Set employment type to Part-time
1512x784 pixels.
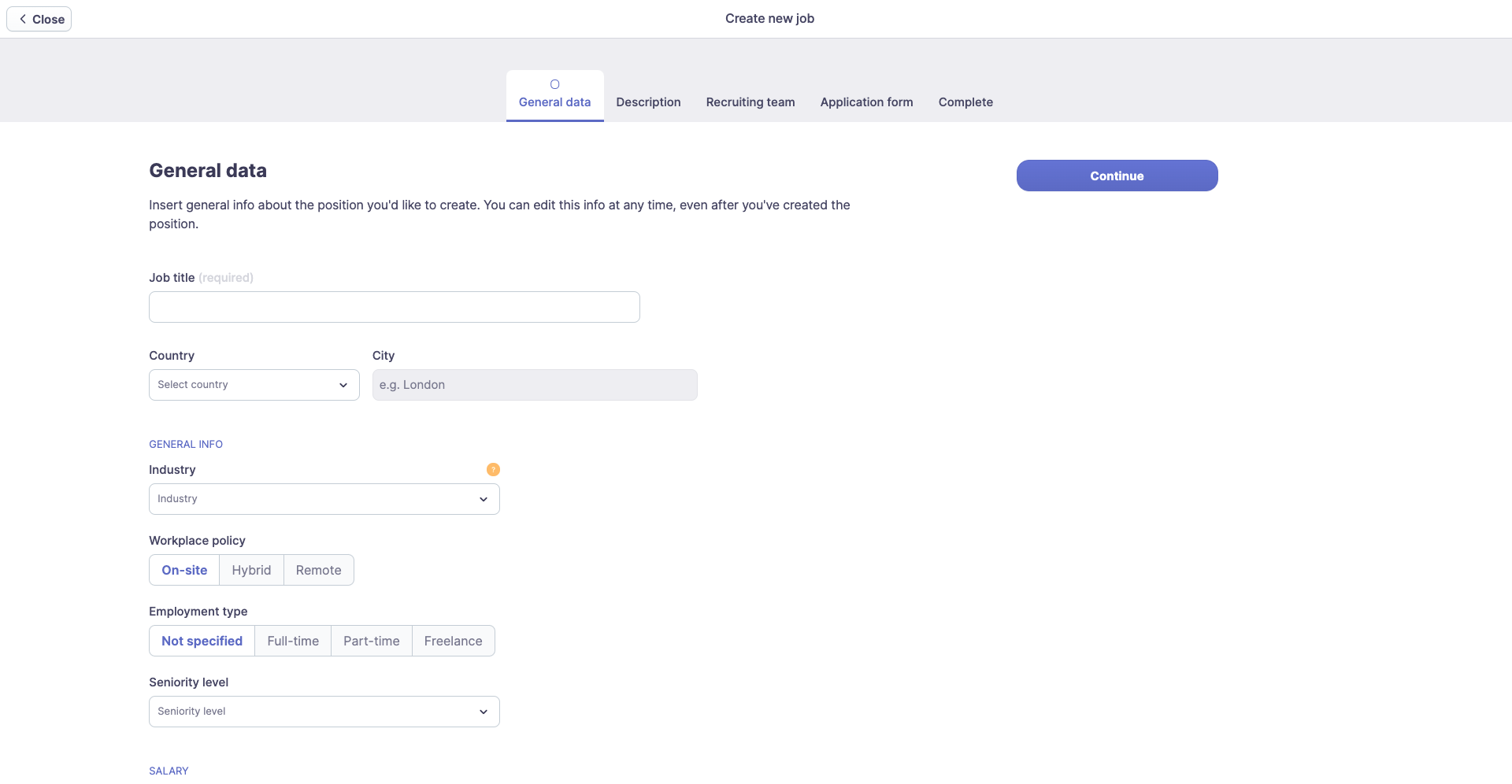pyautogui.click(x=371, y=641)
